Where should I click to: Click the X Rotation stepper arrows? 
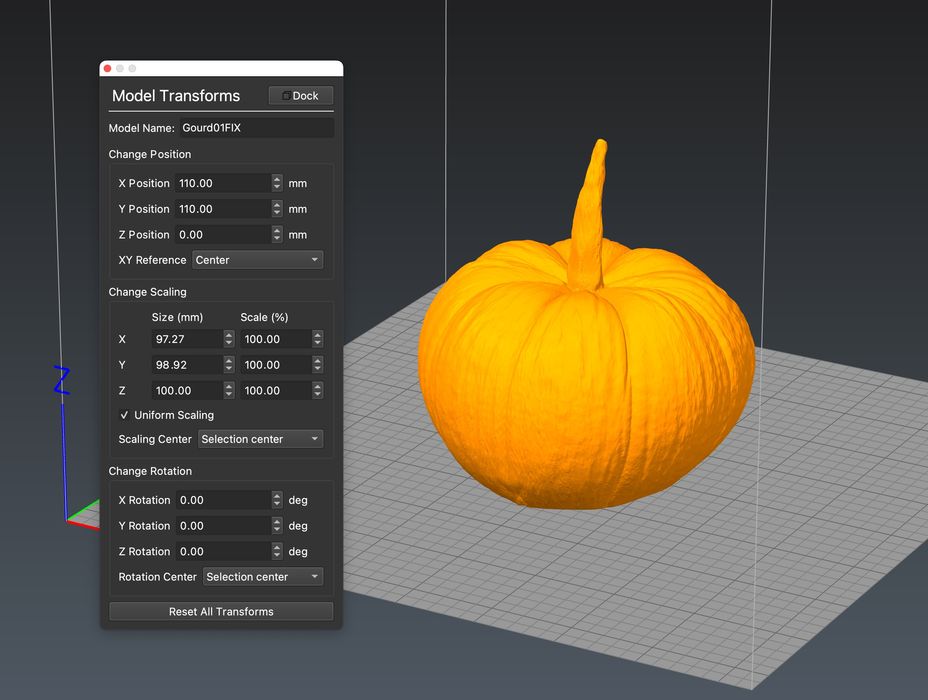click(x=277, y=500)
